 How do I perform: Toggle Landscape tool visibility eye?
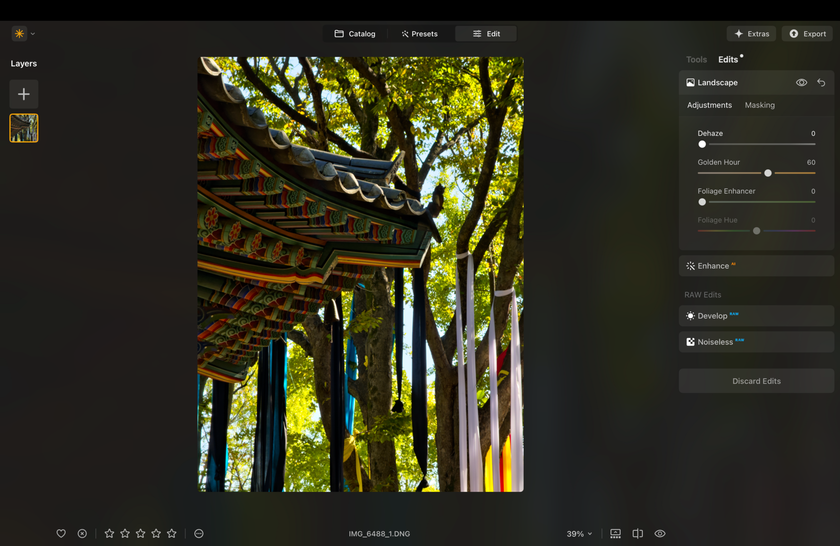click(x=801, y=83)
